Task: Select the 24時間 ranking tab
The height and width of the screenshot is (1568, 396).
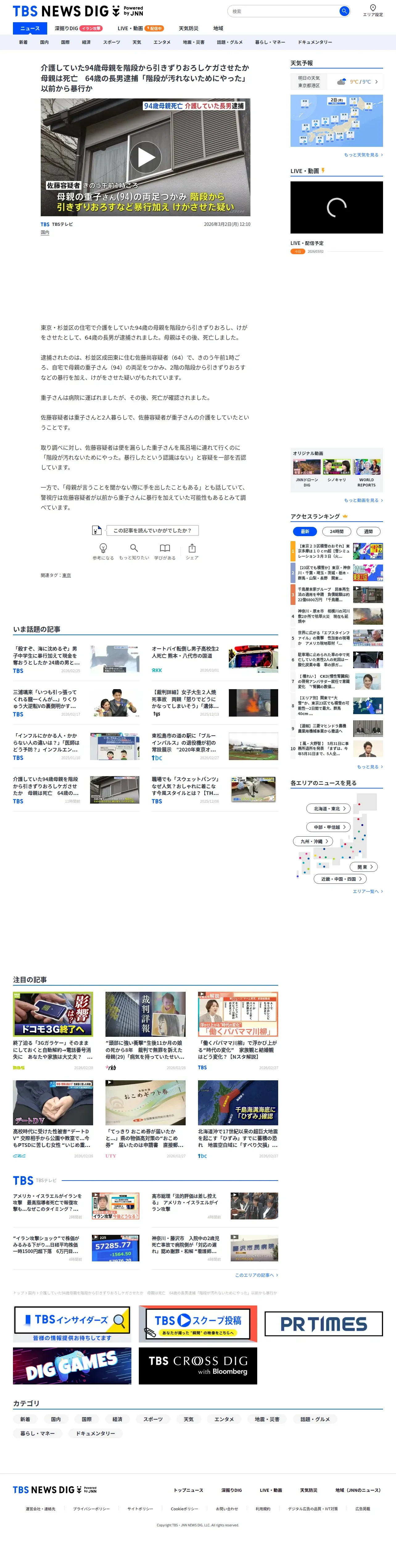Action: click(x=336, y=532)
